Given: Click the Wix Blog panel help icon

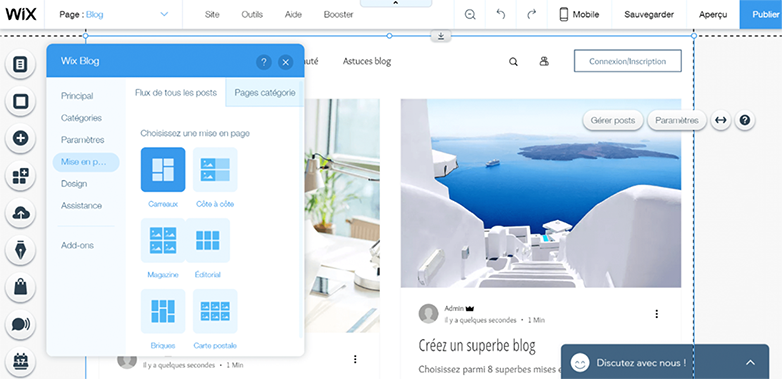Looking at the screenshot, I should (x=264, y=62).
